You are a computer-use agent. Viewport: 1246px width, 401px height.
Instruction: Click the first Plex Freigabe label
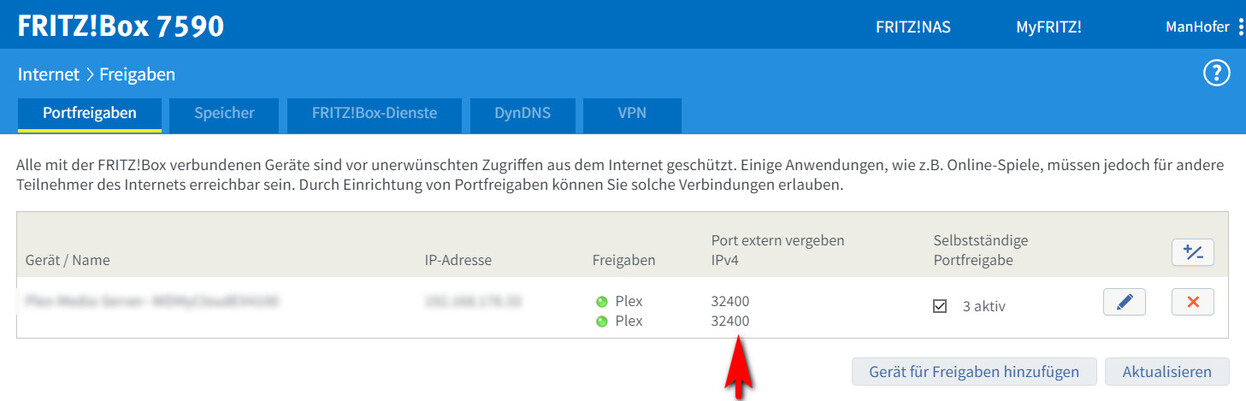[629, 301]
